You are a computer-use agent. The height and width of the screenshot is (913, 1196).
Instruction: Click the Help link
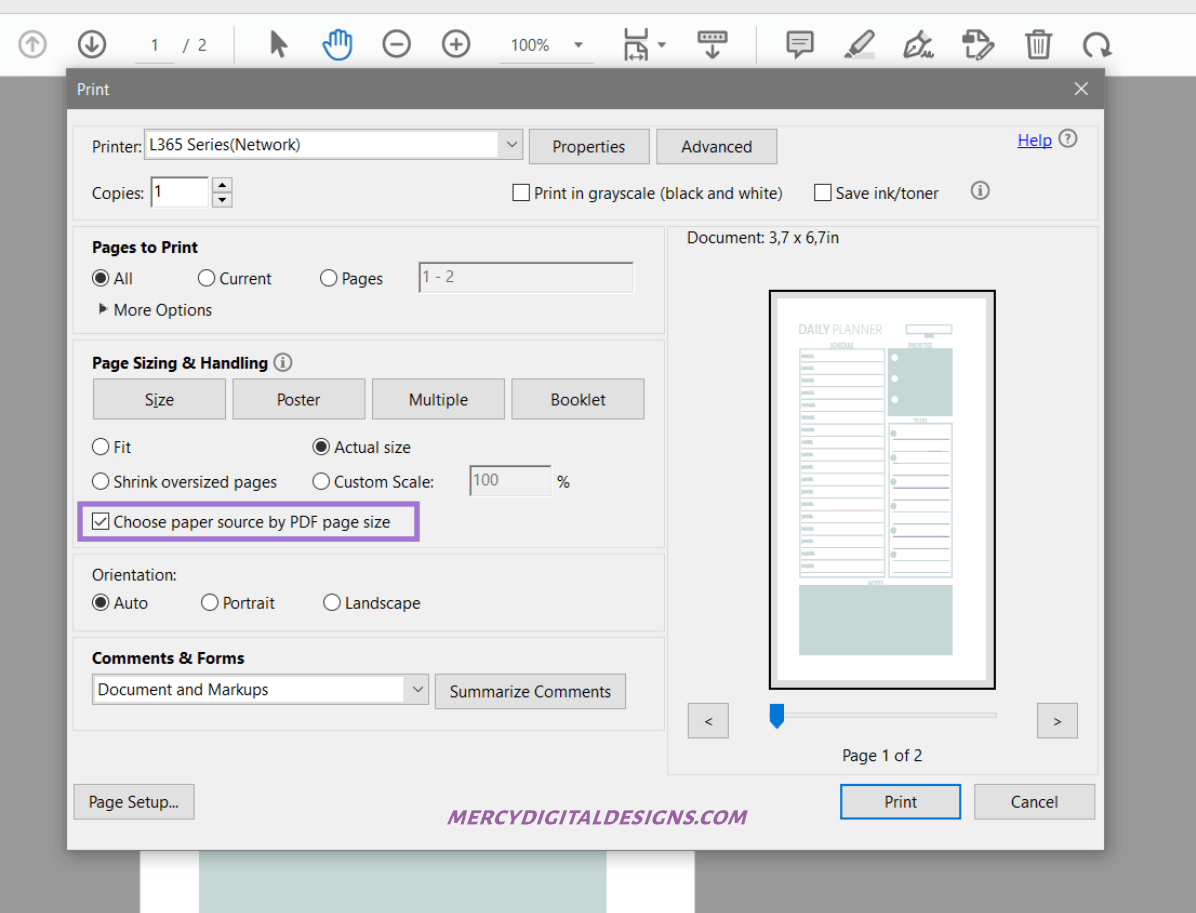tap(1034, 140)
